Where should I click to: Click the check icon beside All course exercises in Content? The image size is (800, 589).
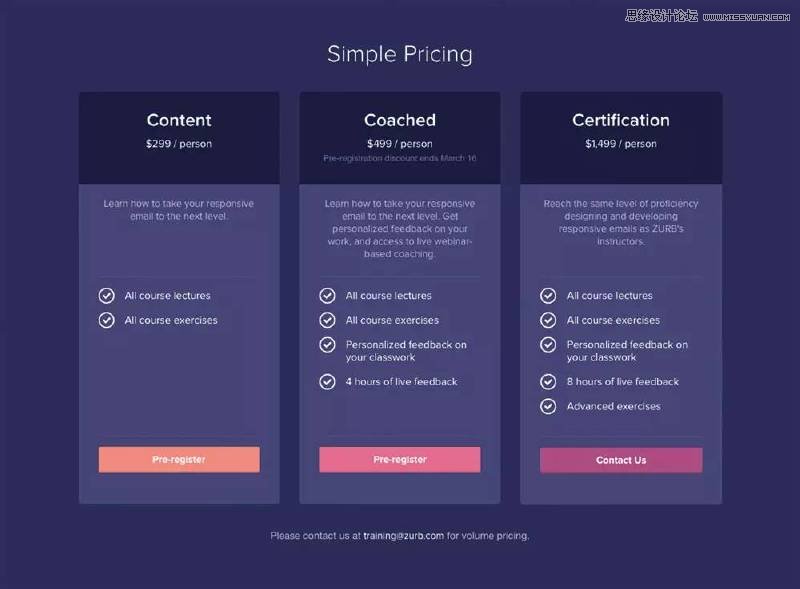click(107, 320)
